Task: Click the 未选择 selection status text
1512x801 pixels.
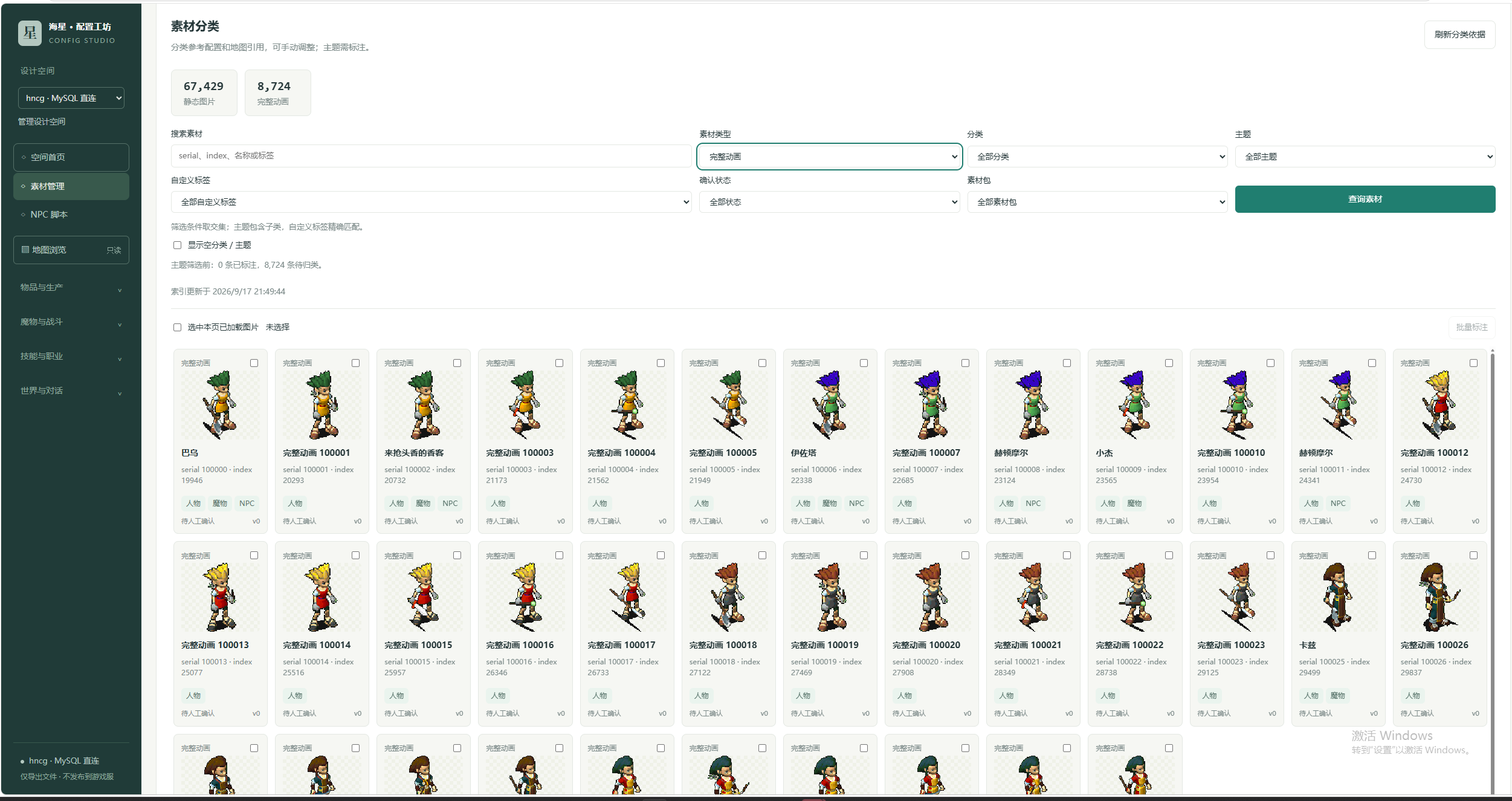Action: [277, 328]
